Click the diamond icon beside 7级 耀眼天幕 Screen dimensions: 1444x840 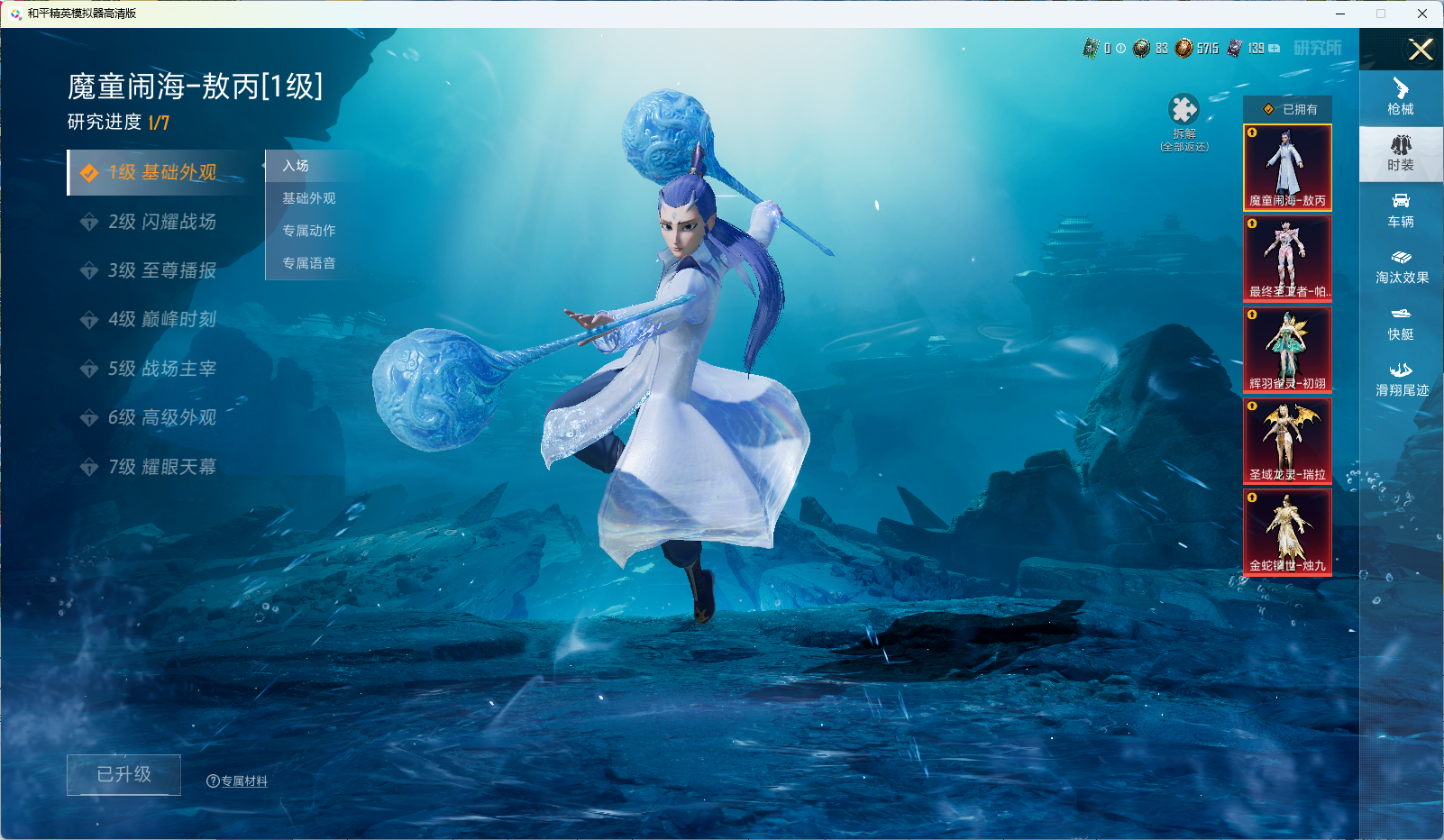(89, 467)
